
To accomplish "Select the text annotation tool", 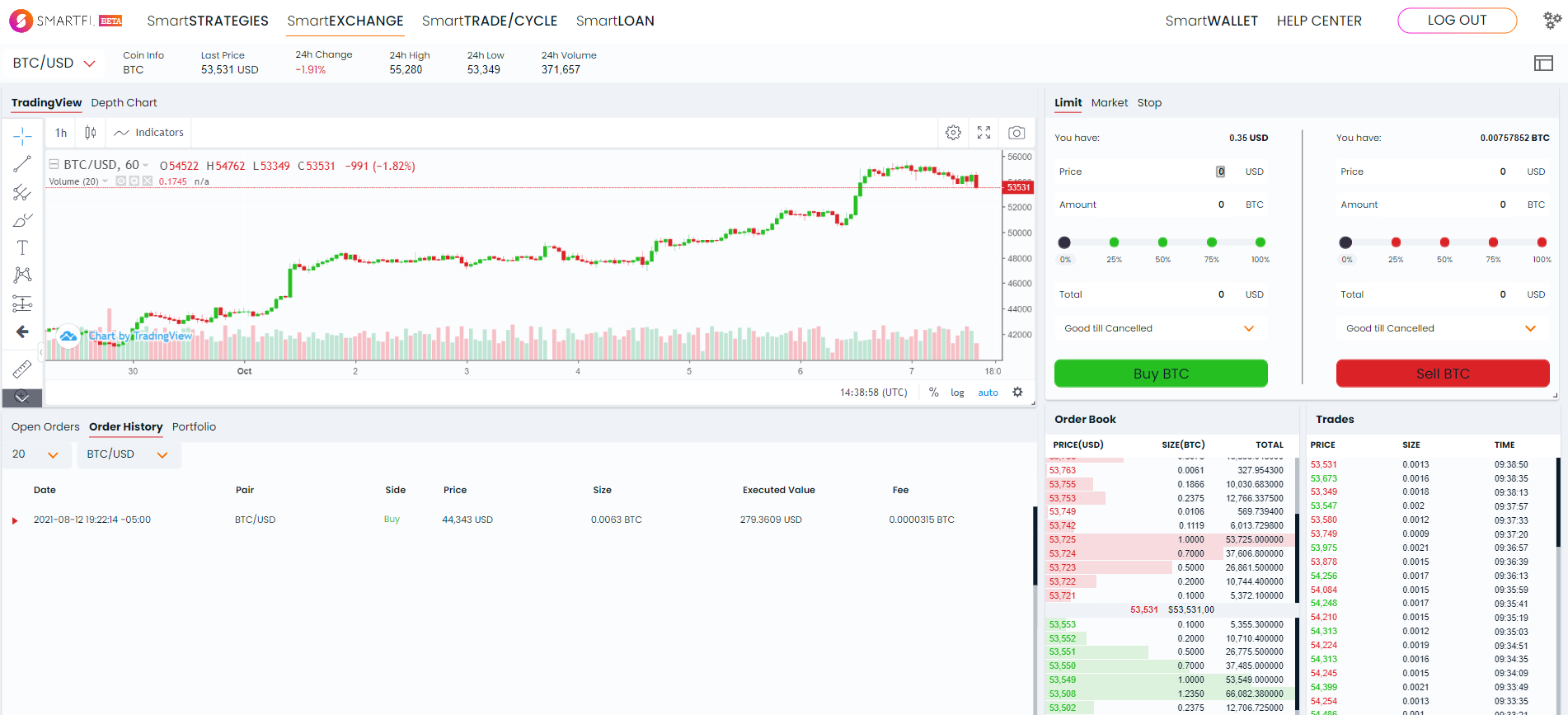I will click(x=22, y=247).
